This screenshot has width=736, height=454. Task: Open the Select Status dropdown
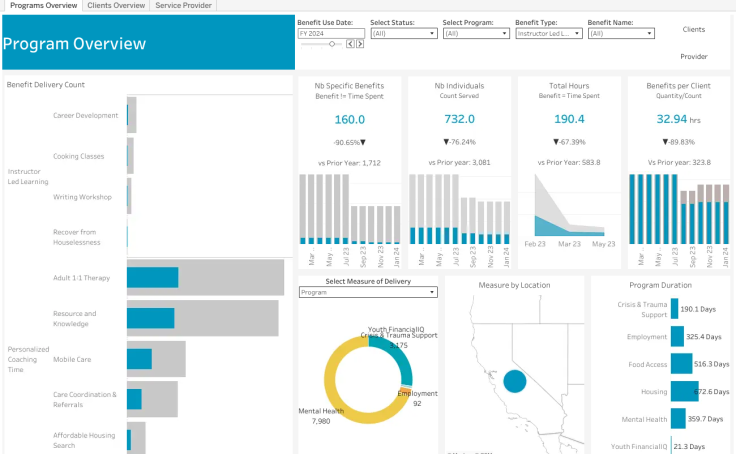404,33
